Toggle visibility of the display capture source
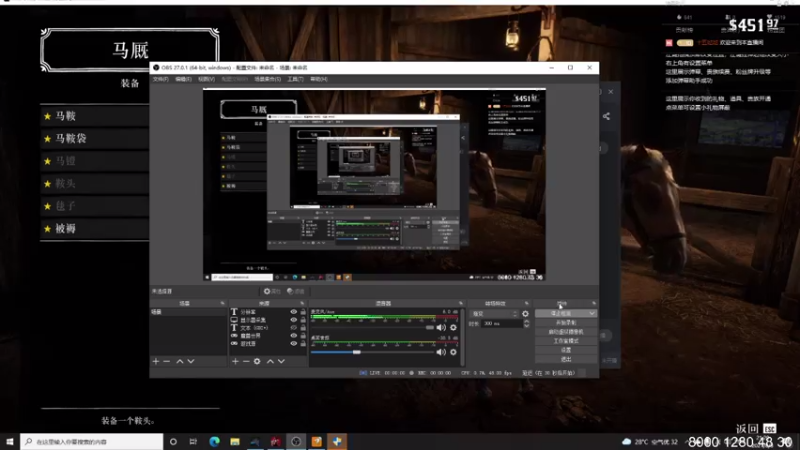The width and height of the screenshot is (800, 450). coord(293,320)
